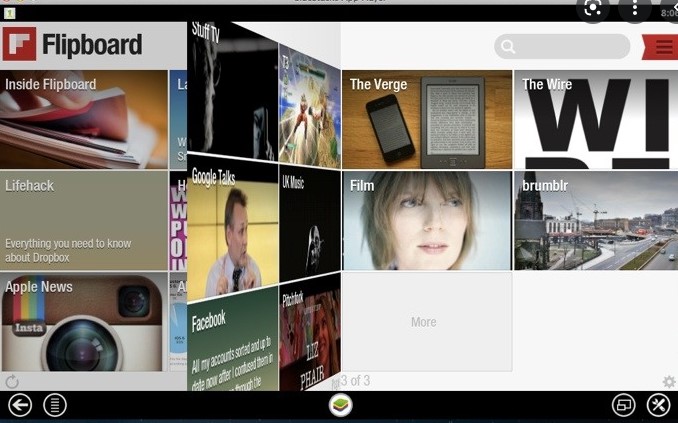Click the magnifier icon in search bar

(x=508, y=46)
